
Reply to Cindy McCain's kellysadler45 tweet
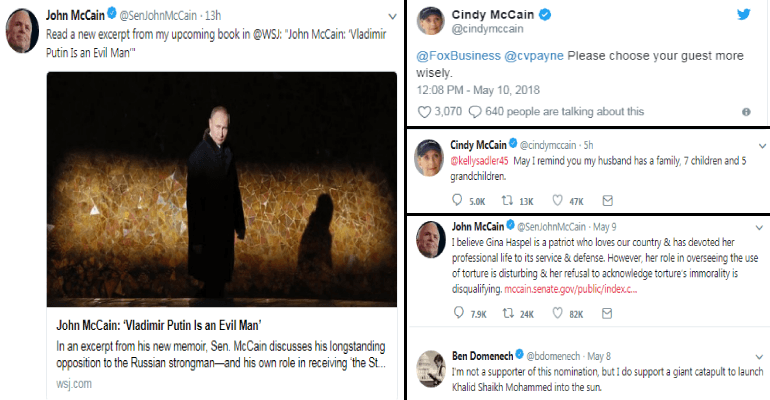464,199
